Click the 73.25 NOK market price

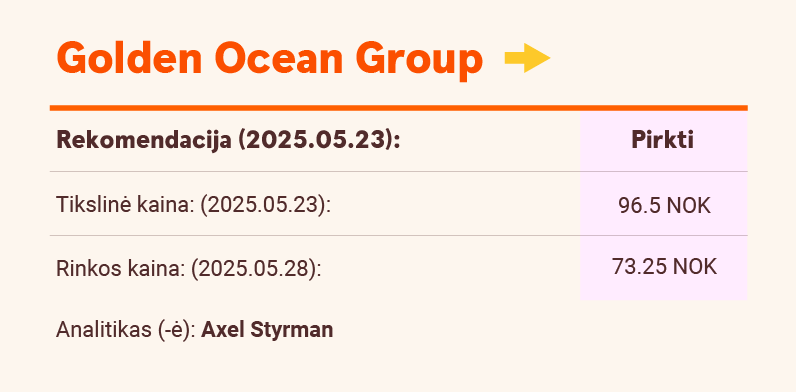pos(664,267)
